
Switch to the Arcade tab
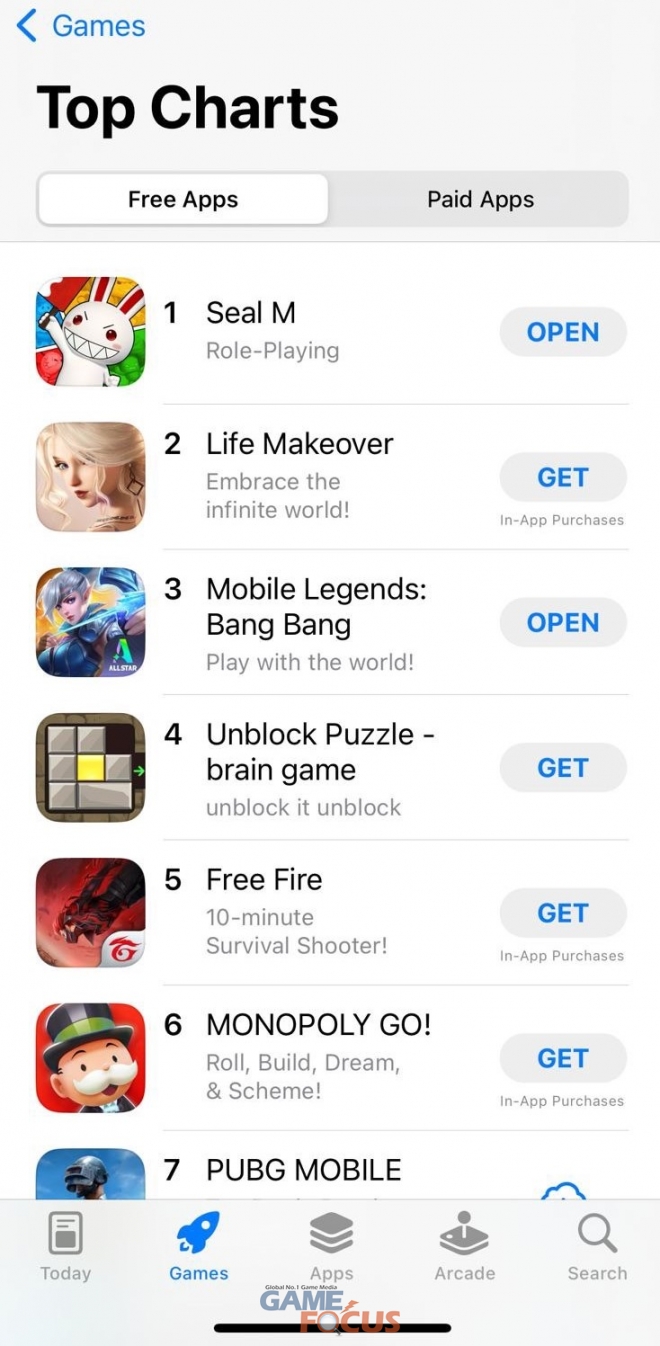coord(465,1246)
